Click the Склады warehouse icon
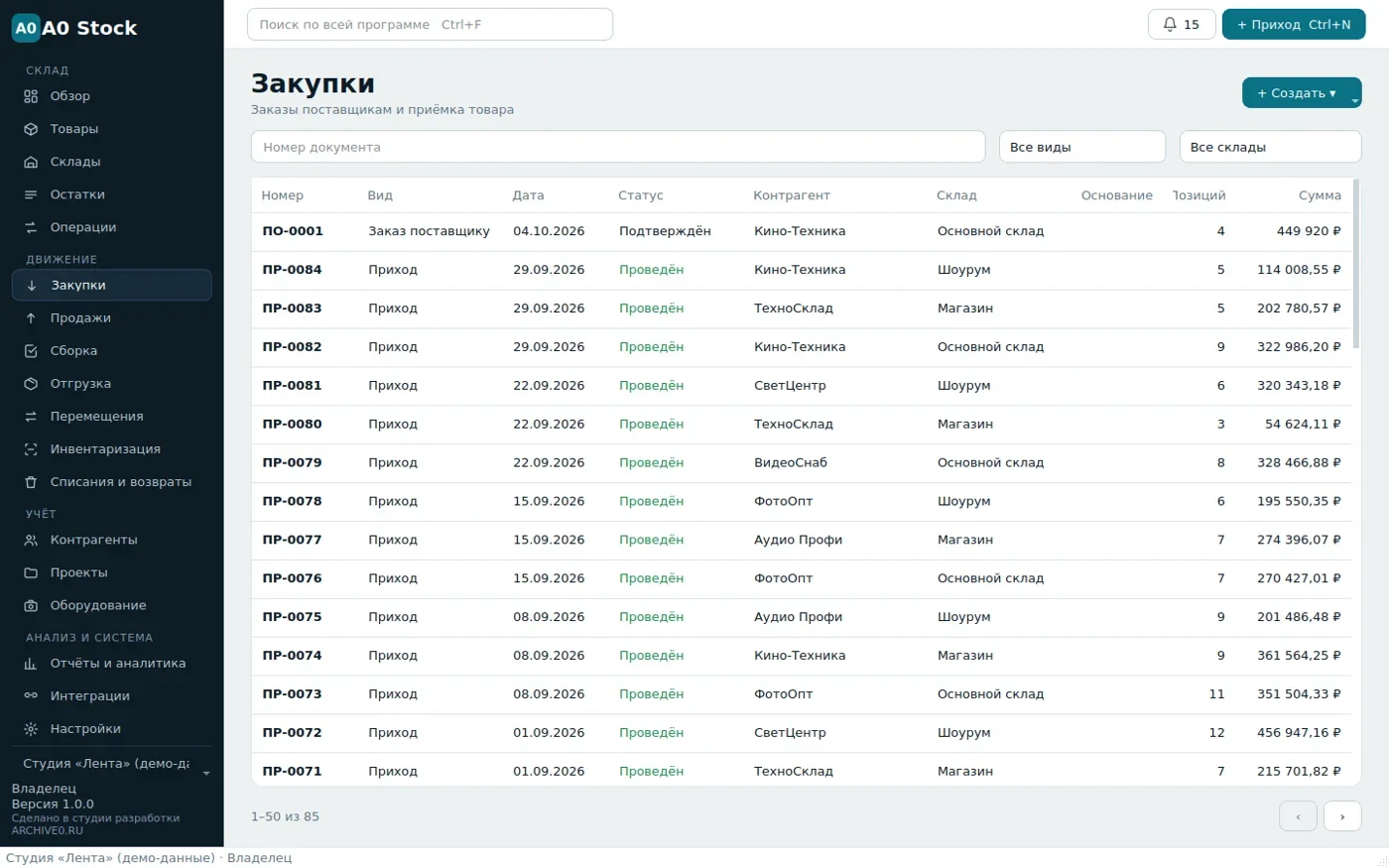Screen dimensions: 1389x868 31,162
